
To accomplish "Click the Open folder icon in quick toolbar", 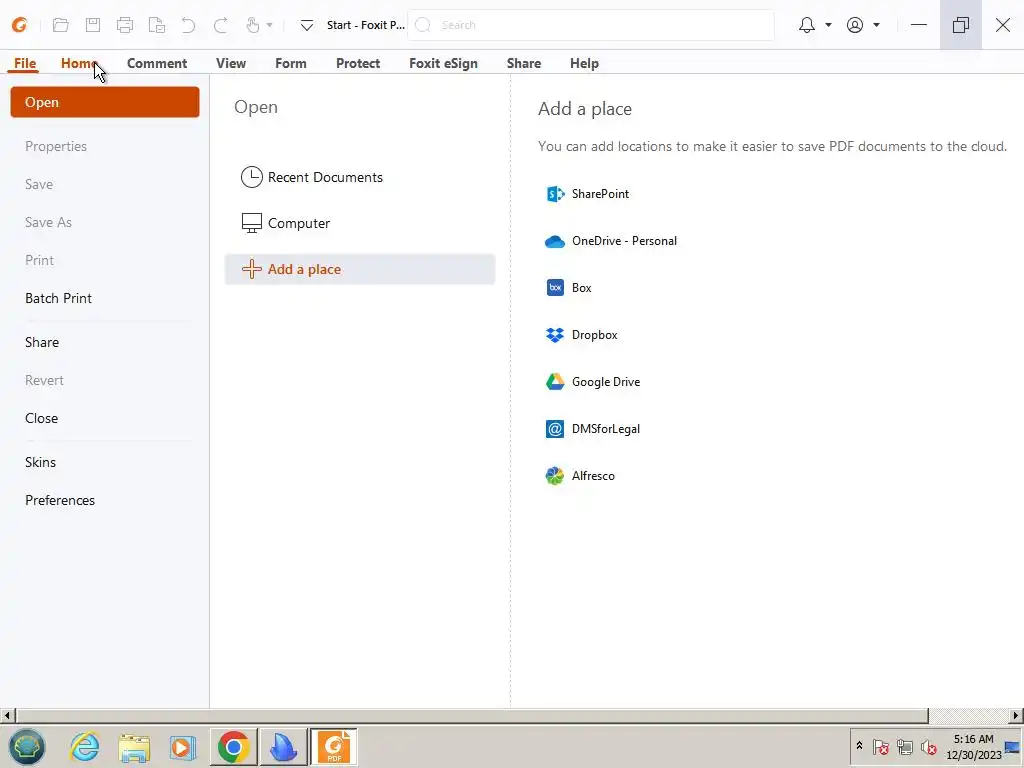I will pyautogui.click(x=61, y=25).
